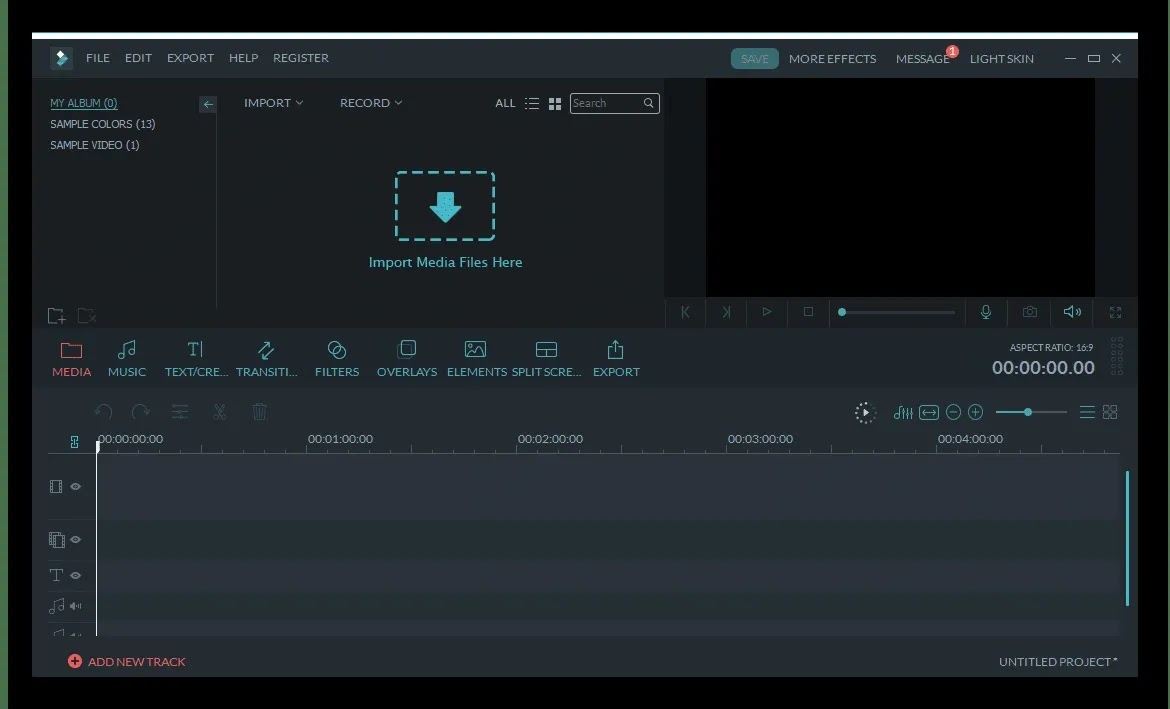Toggle preview volume speaker icon

(1072, 312)
